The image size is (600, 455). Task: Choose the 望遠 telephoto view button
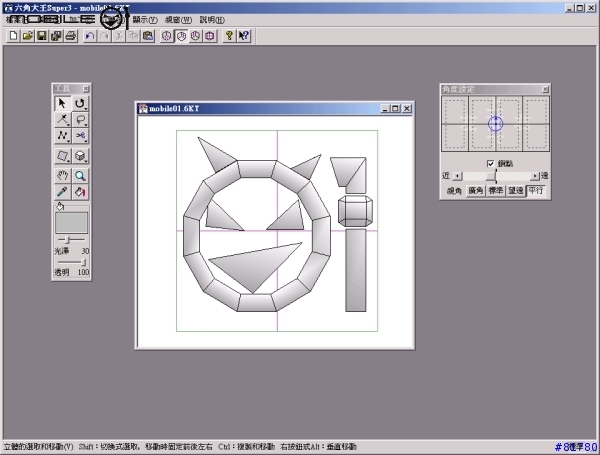pos(515,191)
